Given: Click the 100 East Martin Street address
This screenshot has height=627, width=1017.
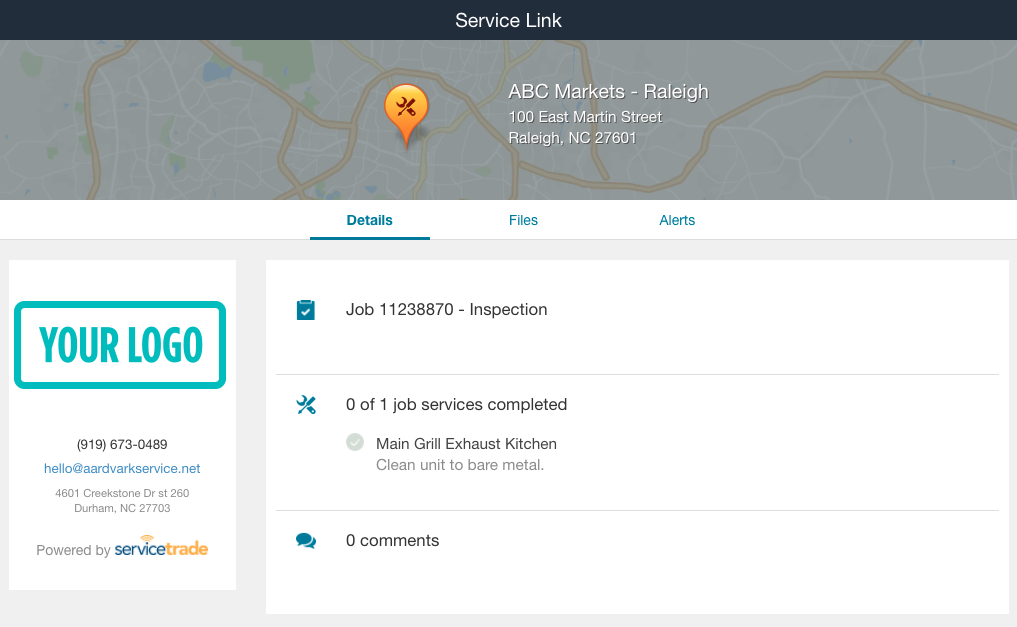Looking at the screenshot, I should tap(585, 117).
